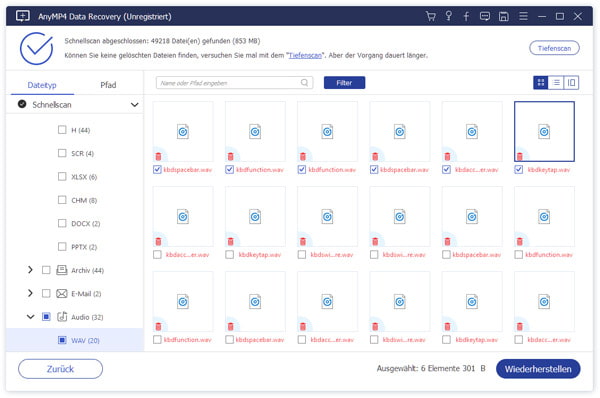This screenshot has height=398, width=600.
Task: Click the save scan result icon
Action: (504, 16)
